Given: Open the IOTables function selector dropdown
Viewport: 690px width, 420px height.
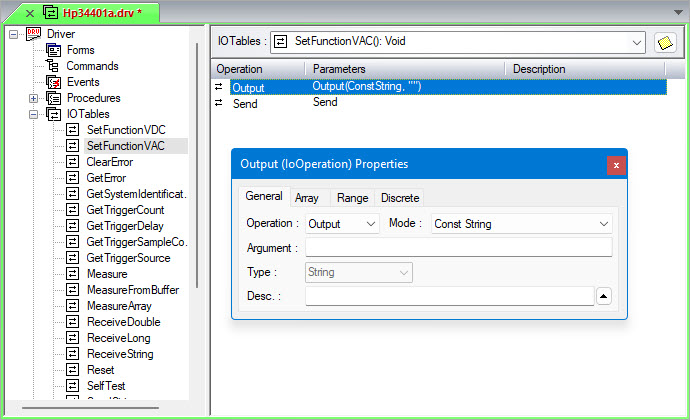Looking at the screenshot, I should coord(637,42).
